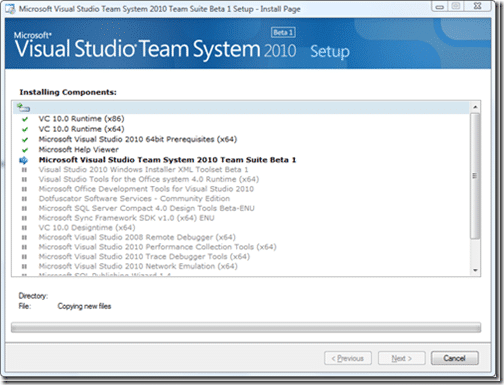Image resolution: width=504 pixels, height=385 pixels.
Task: Click pending icon beside SQL Server Compact 4.0
Action: 24,209
